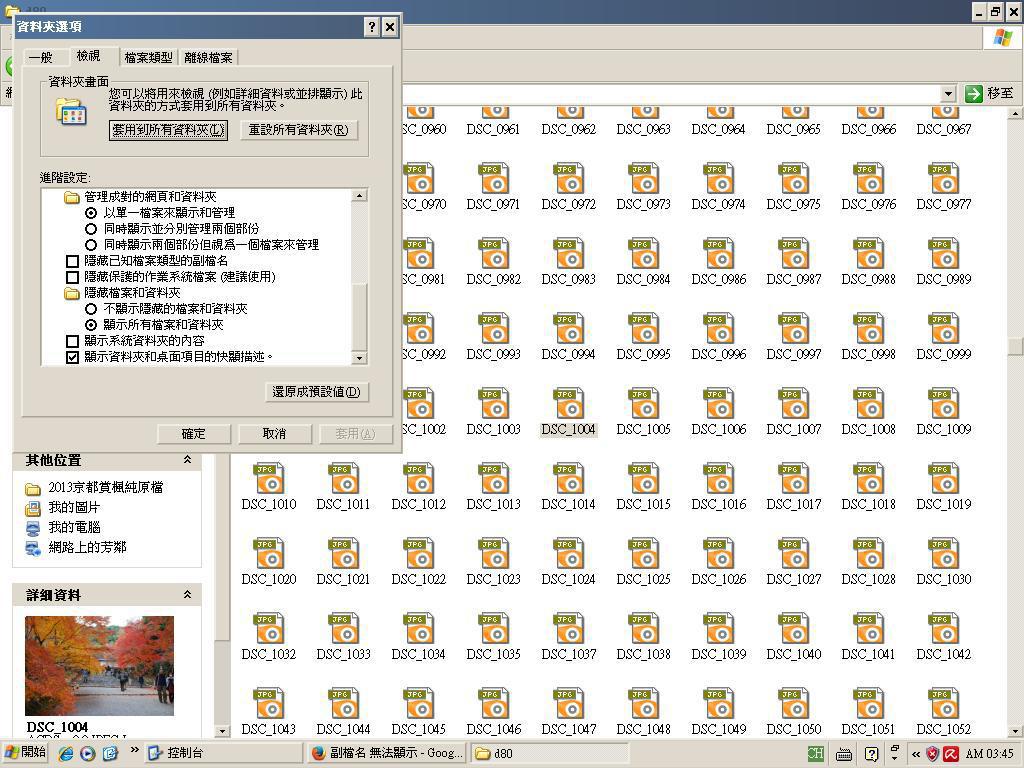Screen dimensions: 1024x768
Task: Select 以單一檔案來顯示和管理 radio option
Action: coord(91,213)
